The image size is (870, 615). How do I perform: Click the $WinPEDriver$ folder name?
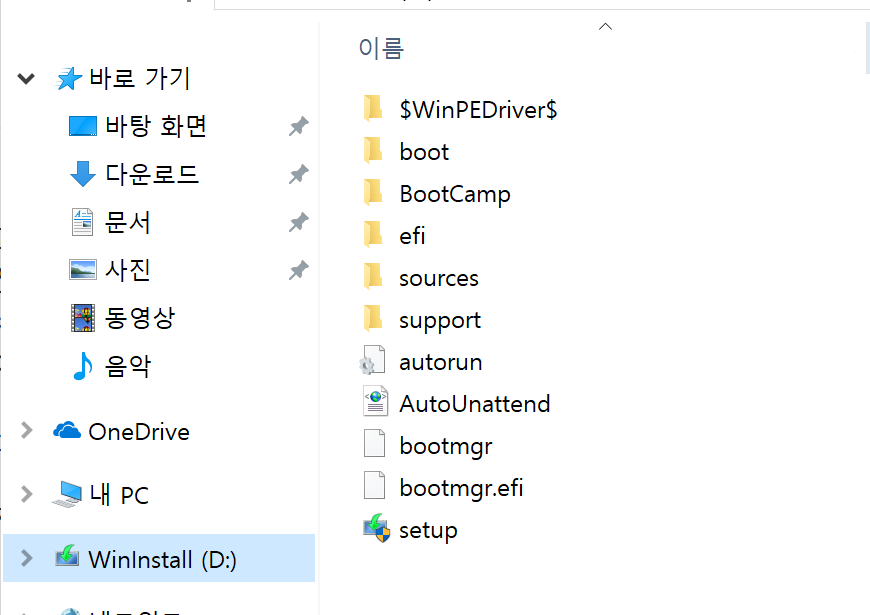[x=478, y=110]
